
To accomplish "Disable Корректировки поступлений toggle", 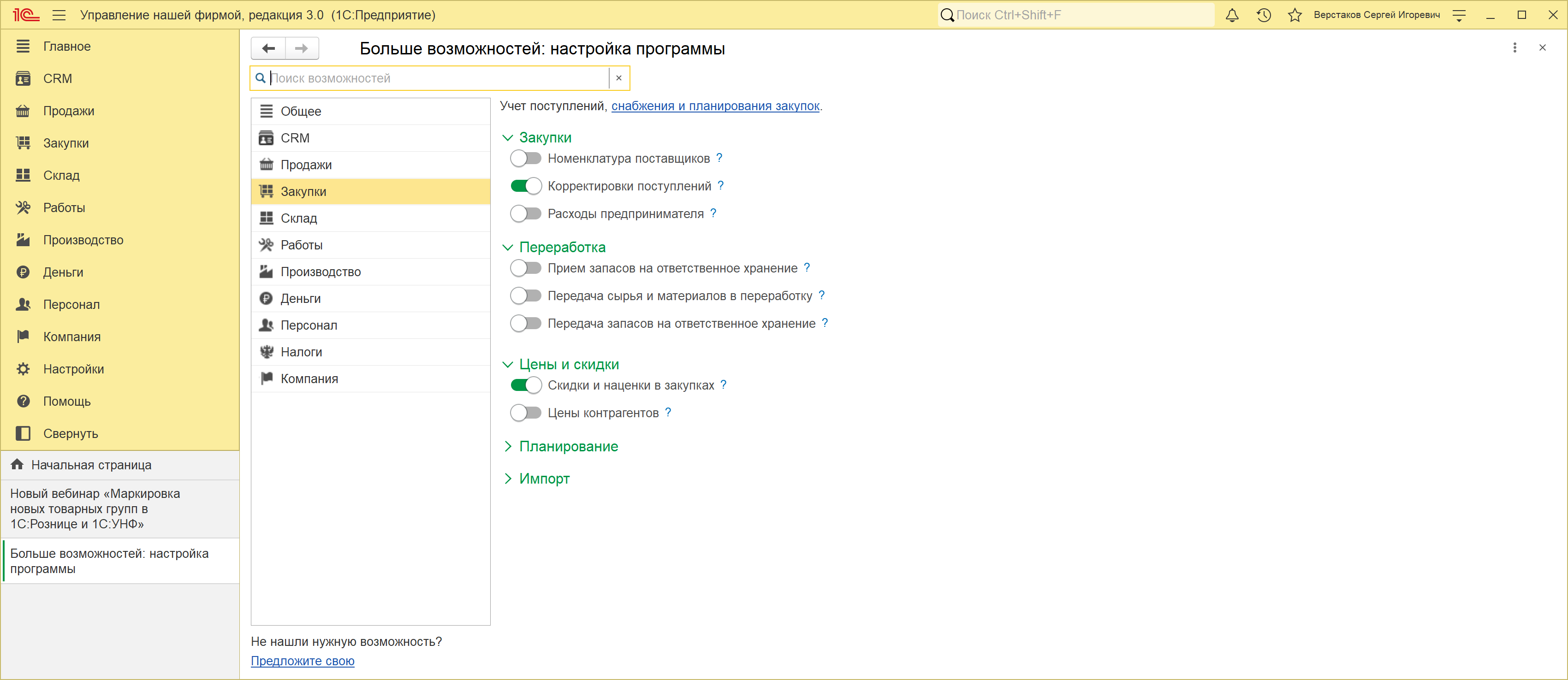I will (525, 186).
